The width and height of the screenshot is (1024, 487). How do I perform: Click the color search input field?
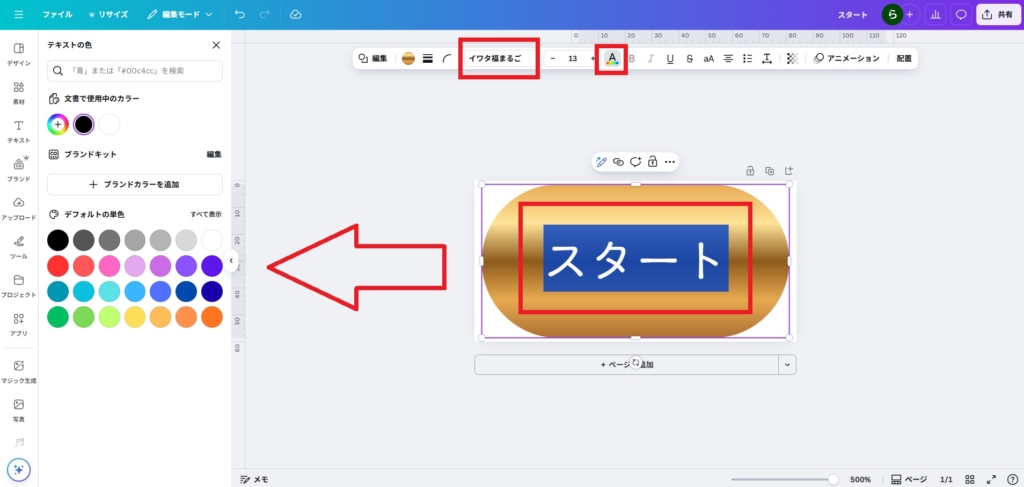click(135, 70)
